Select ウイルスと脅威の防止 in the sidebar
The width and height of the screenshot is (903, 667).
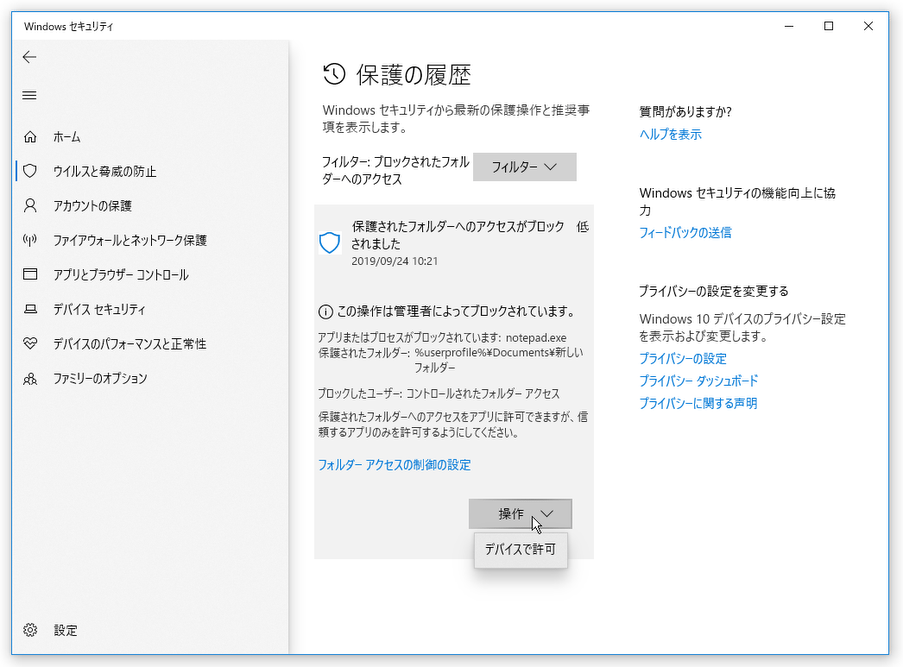pyautogui.click(x=105, y=171)
